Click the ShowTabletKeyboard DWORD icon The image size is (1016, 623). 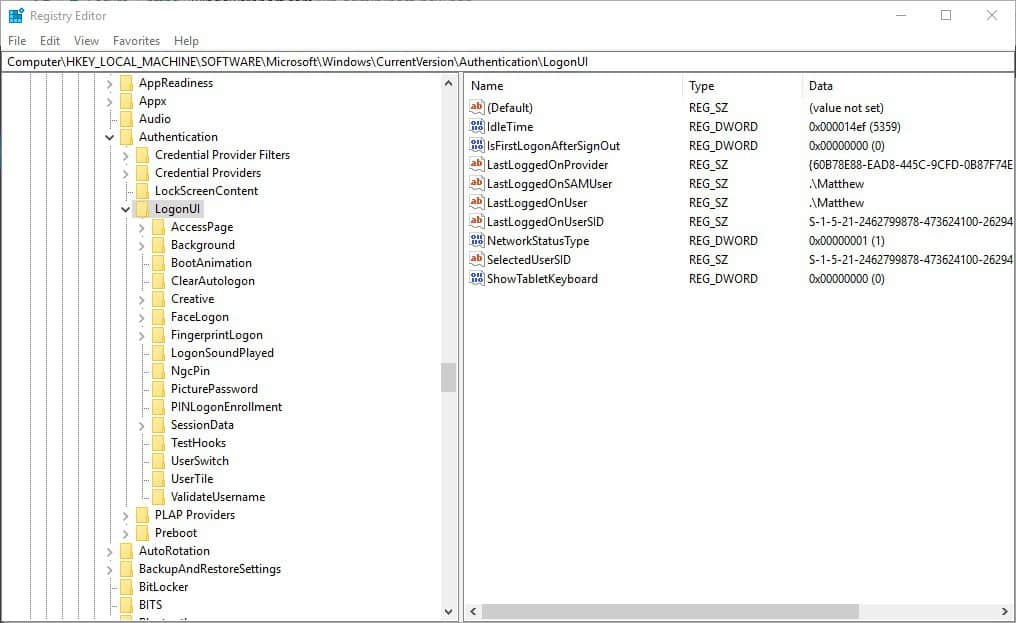(477, 278)
